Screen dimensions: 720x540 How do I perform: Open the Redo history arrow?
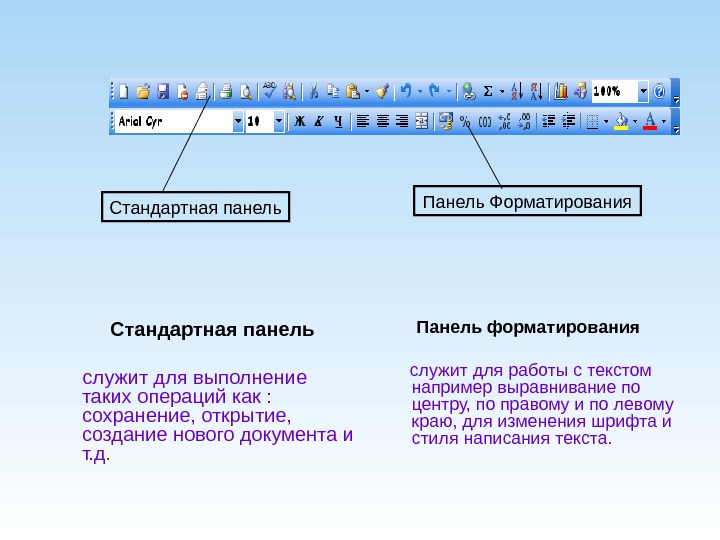click(x=449, y=91)
